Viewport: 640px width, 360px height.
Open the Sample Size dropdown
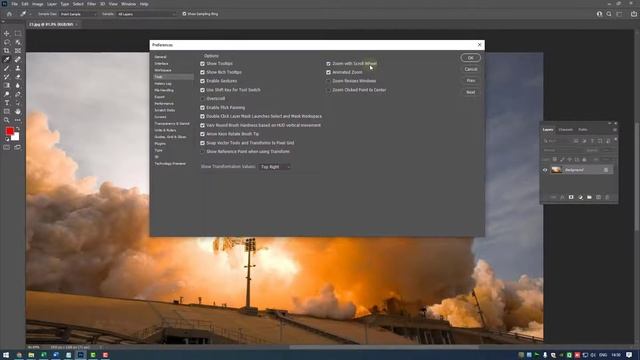78,14
